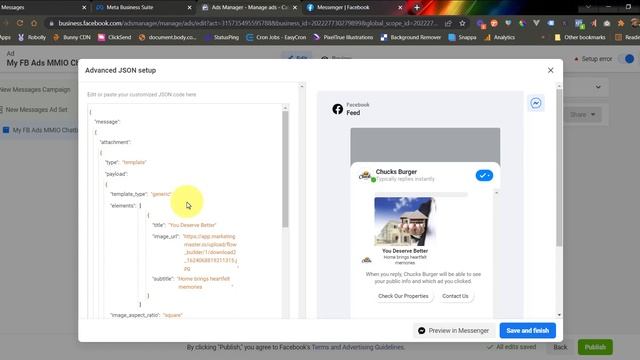The width and height of the screenshot is (640, 360).
Task: Bookmark this page with star icon
Action: pyautogui.click(x=462, y=23)
